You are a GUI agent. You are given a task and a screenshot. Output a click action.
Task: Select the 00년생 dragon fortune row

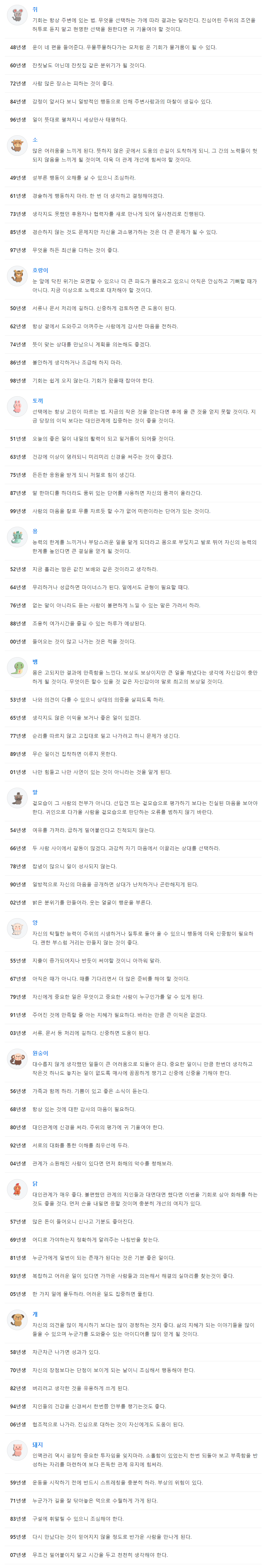point(133,642)
